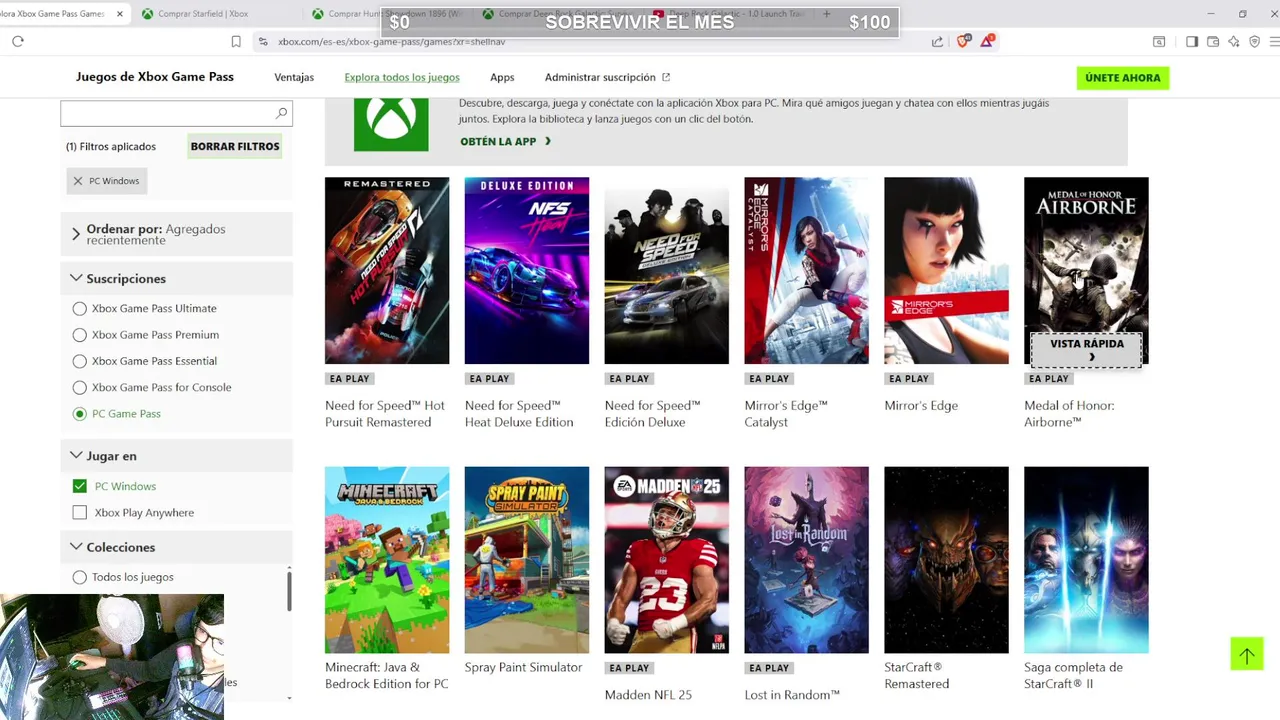Open the Spray Paint Simulator cover
Image resolution: width=1280 pixels, height=720 pixels.
tap(527, 560)
